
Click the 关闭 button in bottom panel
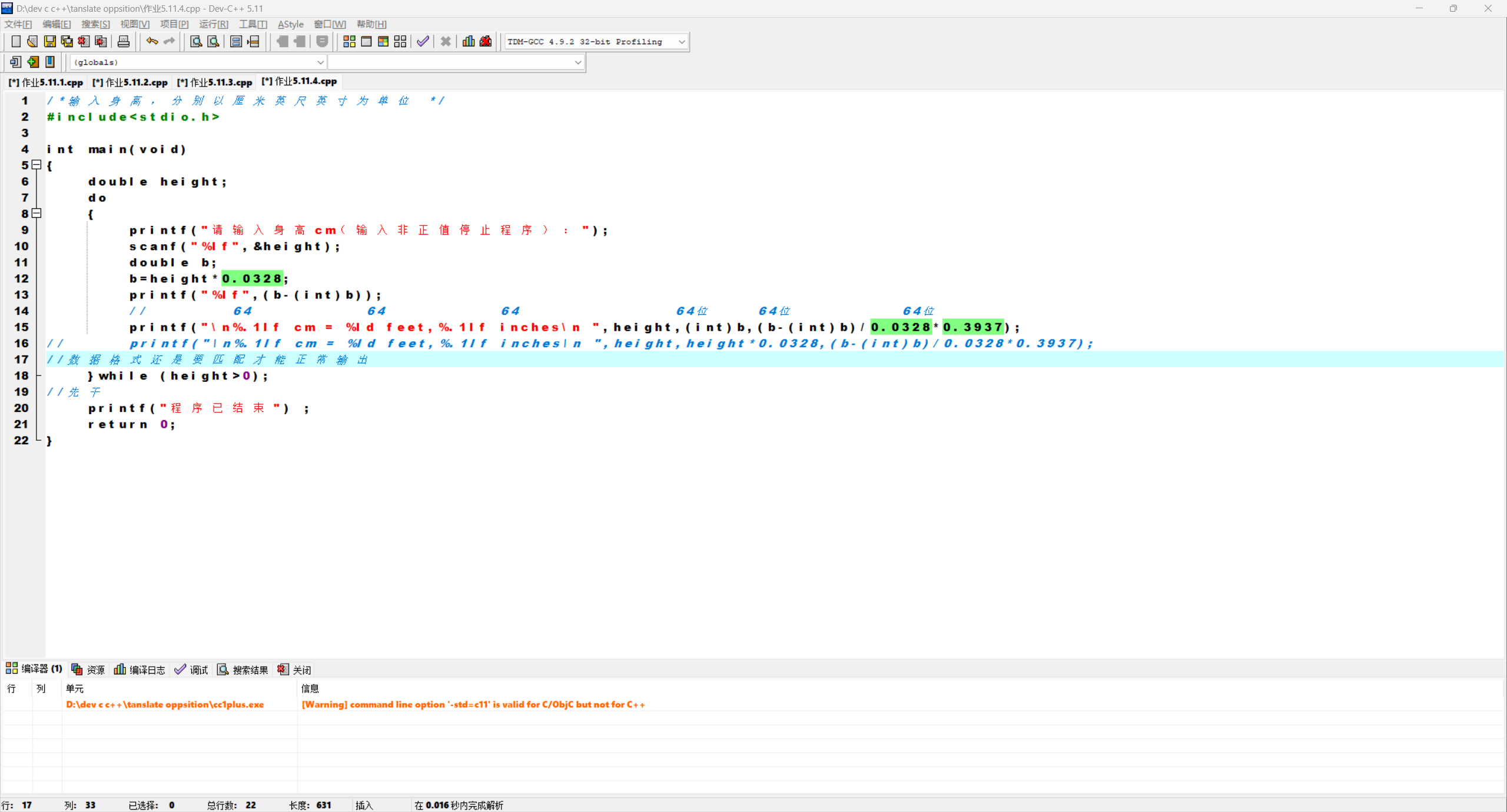[x=295, y=670]
